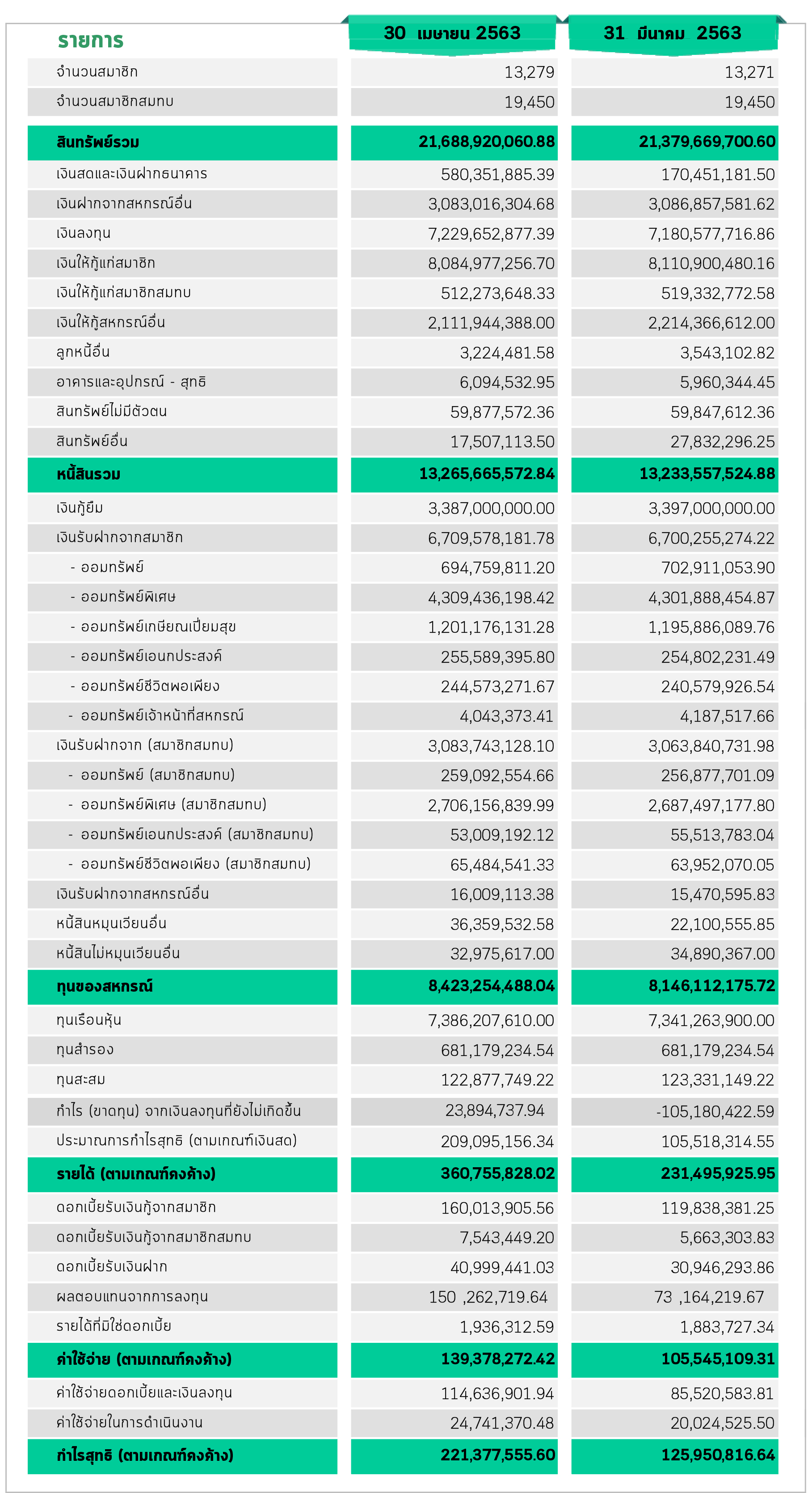Select the เงินกู้ยืม value 3,387,000,000.00
Image resolution: width=812 pixels, height=1493 pixels.
click(x=492, y=508)
